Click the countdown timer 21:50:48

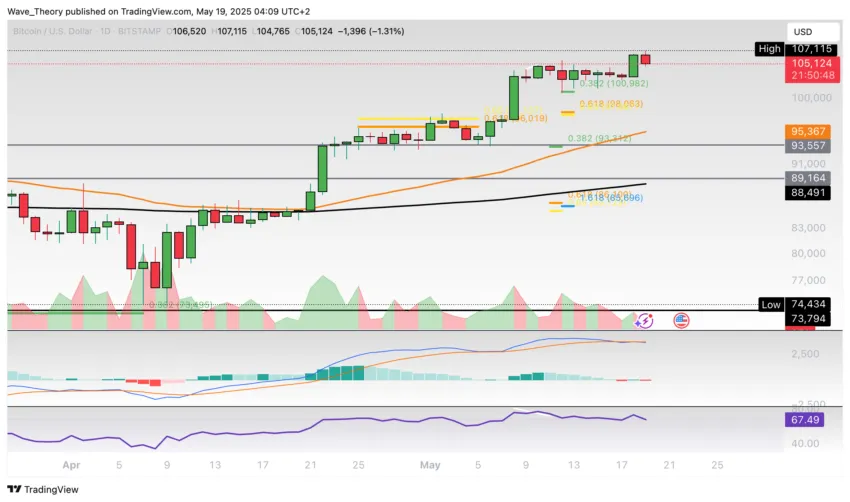coord(812,75)
